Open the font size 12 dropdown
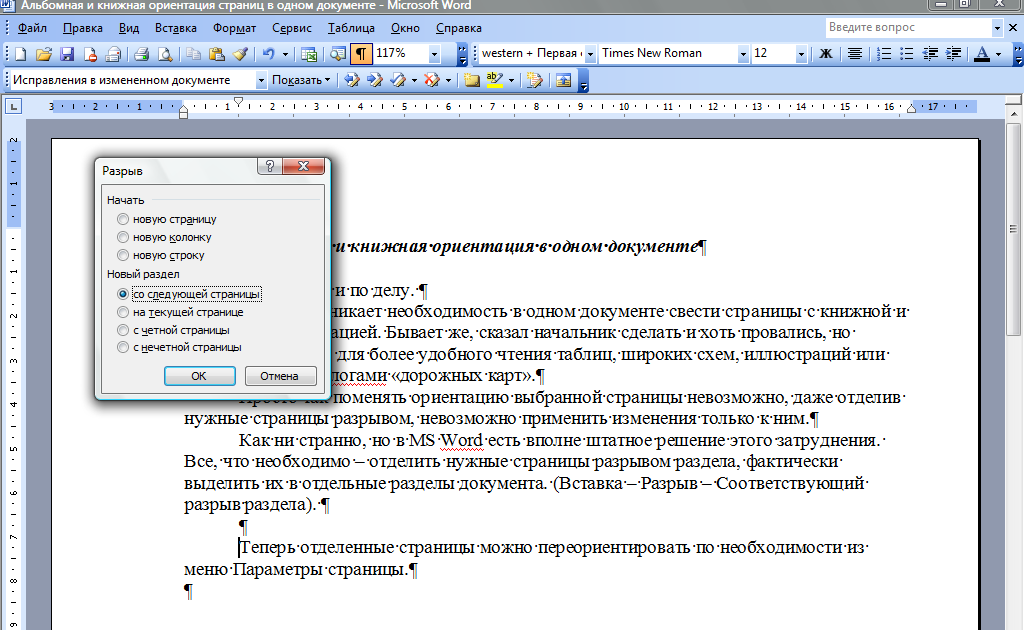The height and width of the screenshot is (630, 1024). (801, 54)
